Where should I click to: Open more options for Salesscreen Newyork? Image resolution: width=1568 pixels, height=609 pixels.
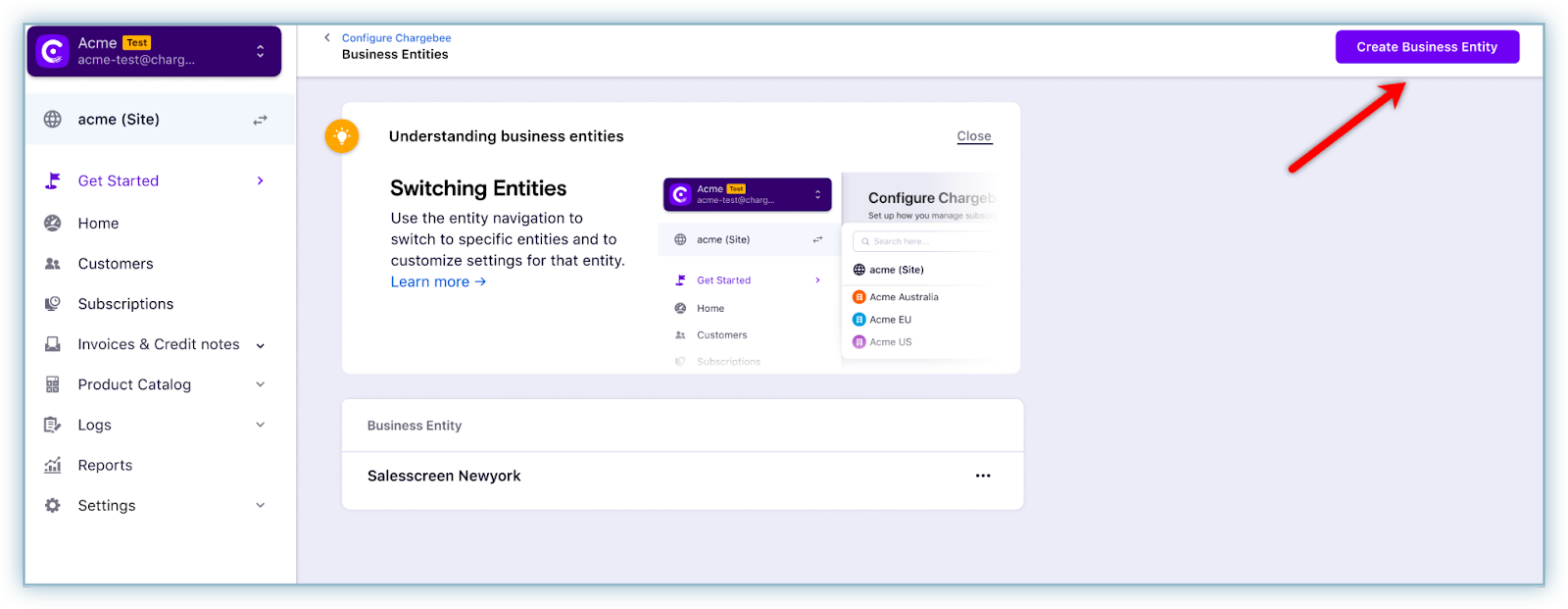(x=983, y=476)
